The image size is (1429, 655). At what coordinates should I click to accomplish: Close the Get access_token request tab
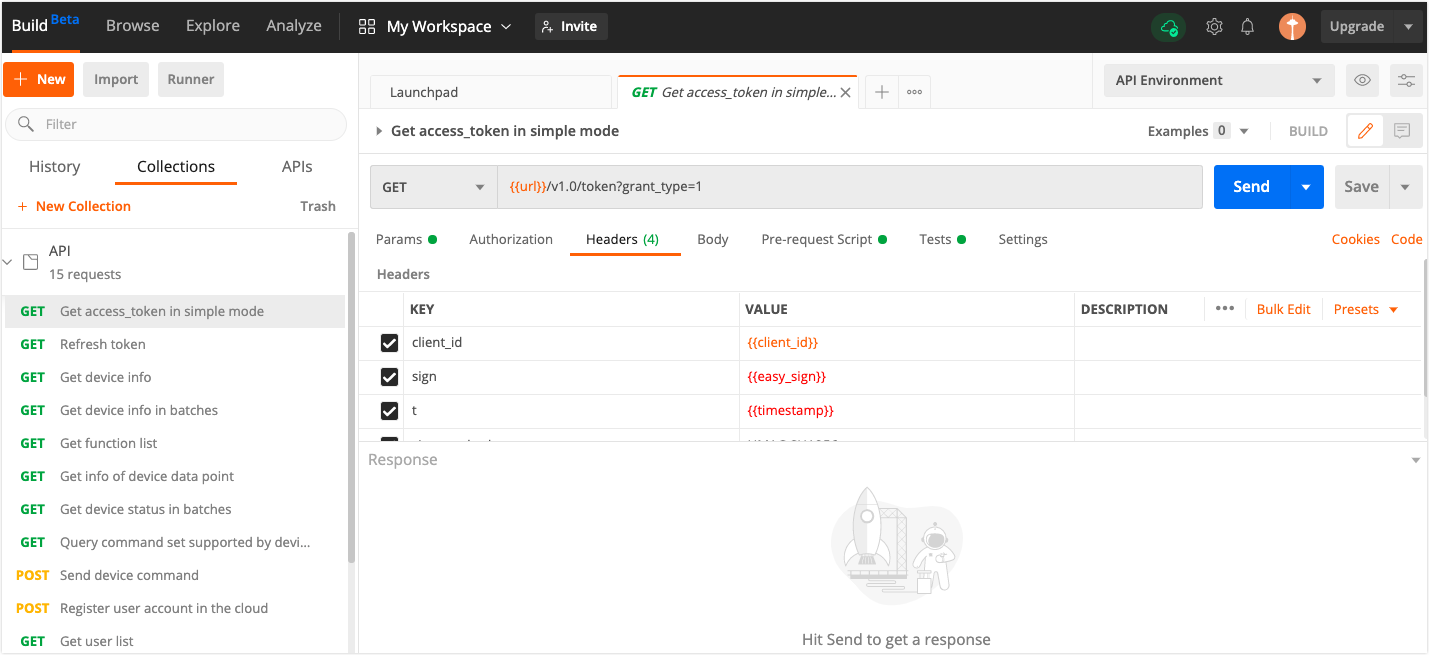pos(845,92)
